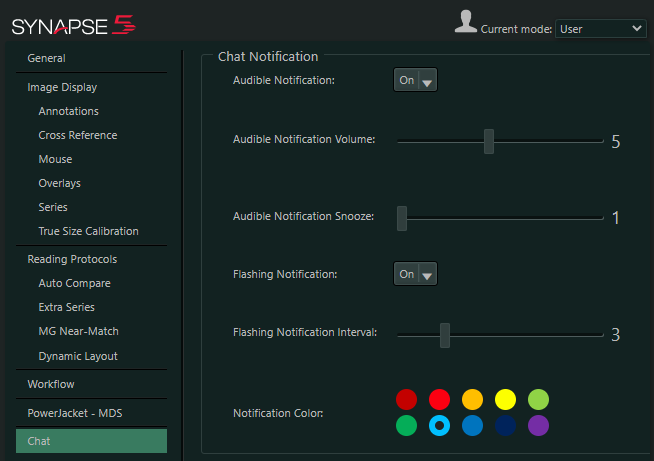Open the General settings section
The width and height of the screenshot is (654, 461).
(x=47, y=59)
